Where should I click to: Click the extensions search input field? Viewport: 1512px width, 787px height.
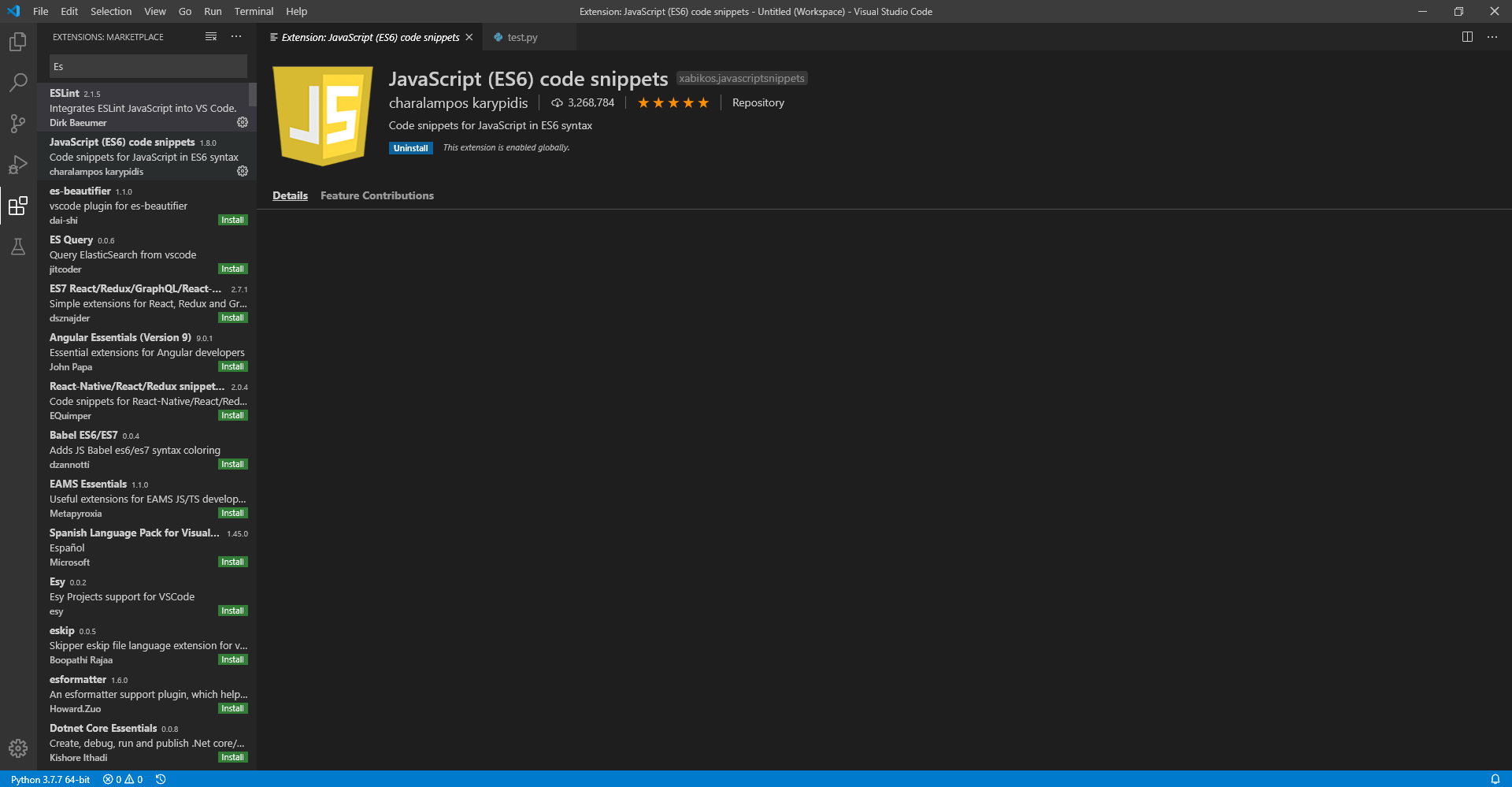click(x=148, y=66)
